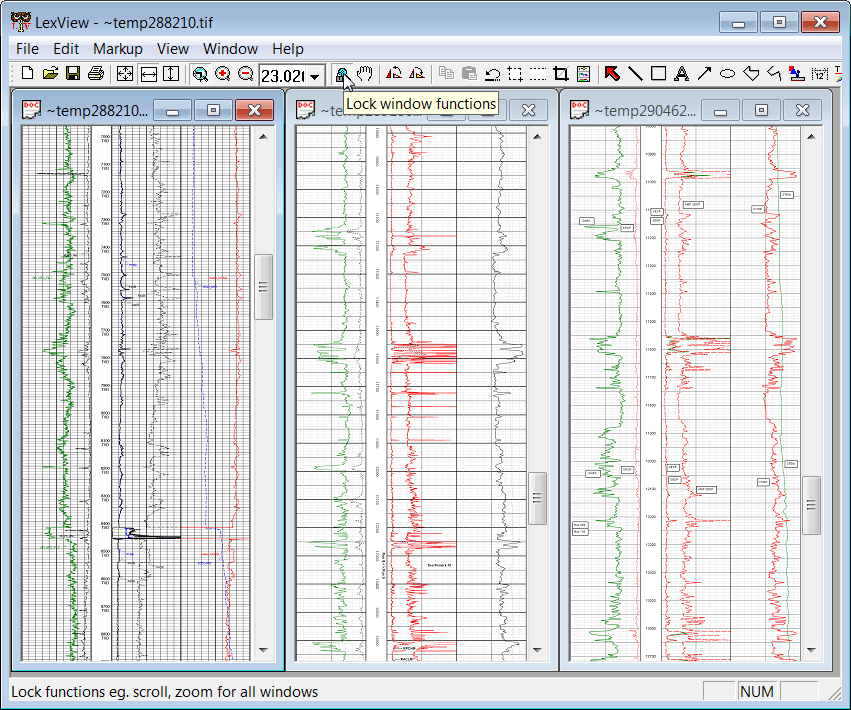Select the polygon markup tool
The height and width of the screenshot is (710, 851).
pyautogui.click(x=751, y=73)
